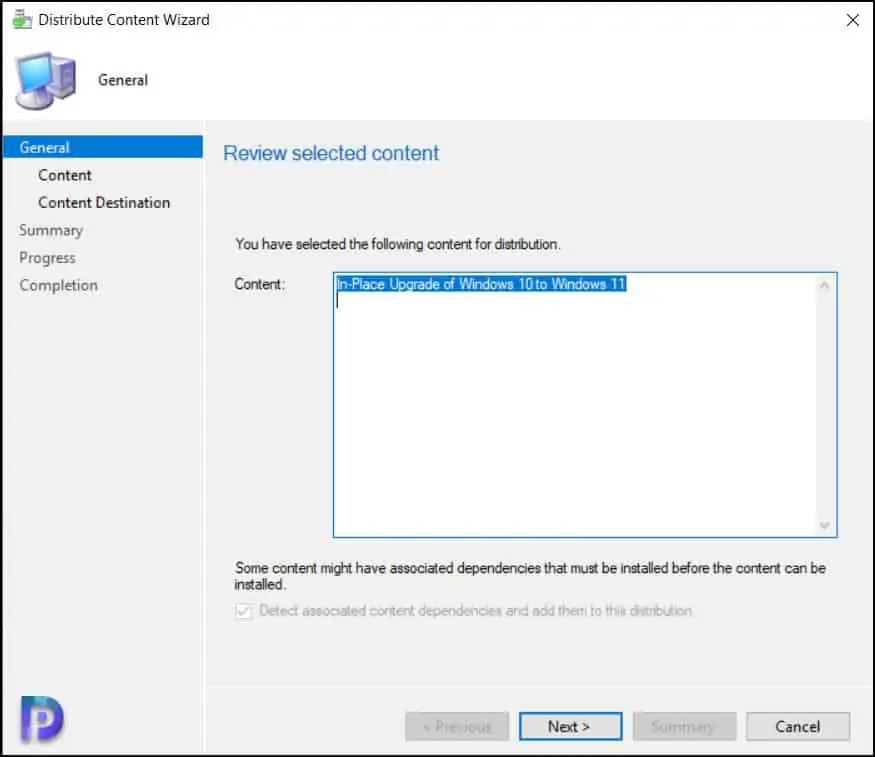Viewport: 875px width, 757px height.
Task: Click the 'Some content might have associated dependencies' note
Action: pos(530,576)
